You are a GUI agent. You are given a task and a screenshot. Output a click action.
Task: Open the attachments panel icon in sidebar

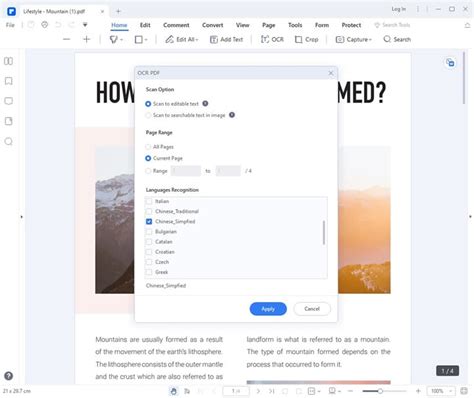tap(9, 121)
